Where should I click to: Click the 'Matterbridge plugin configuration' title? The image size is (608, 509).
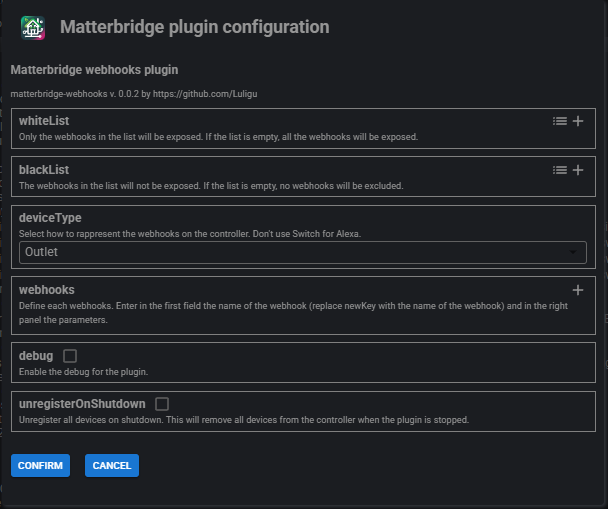click(195, 27)
